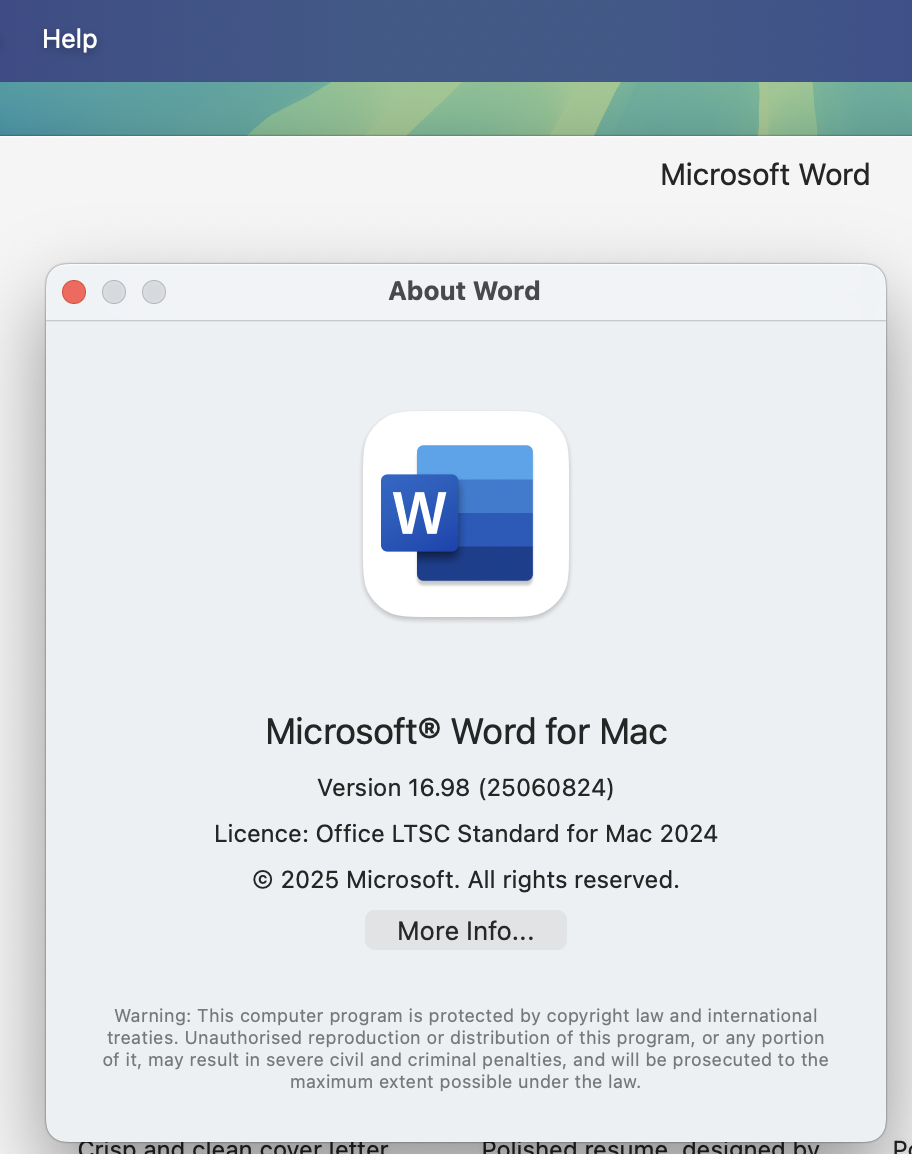Click the disabled minimize button of About Word
Screen dimensions: 912x1154
(114, 292)
